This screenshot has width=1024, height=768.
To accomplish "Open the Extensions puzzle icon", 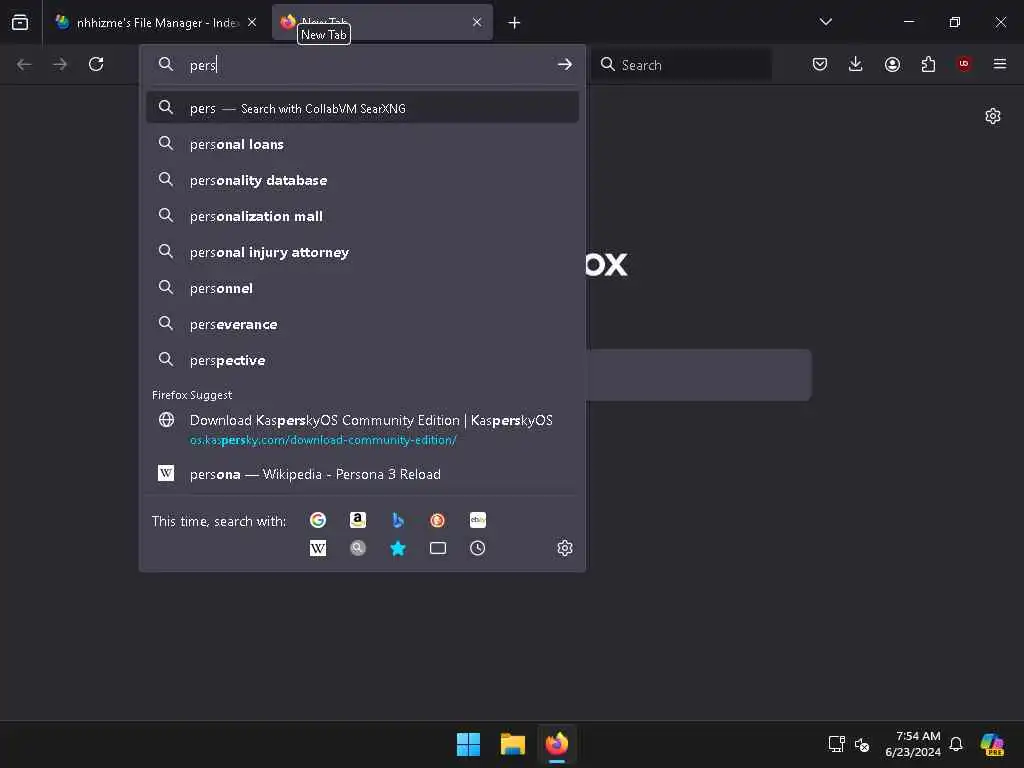I will coord(928,64).
